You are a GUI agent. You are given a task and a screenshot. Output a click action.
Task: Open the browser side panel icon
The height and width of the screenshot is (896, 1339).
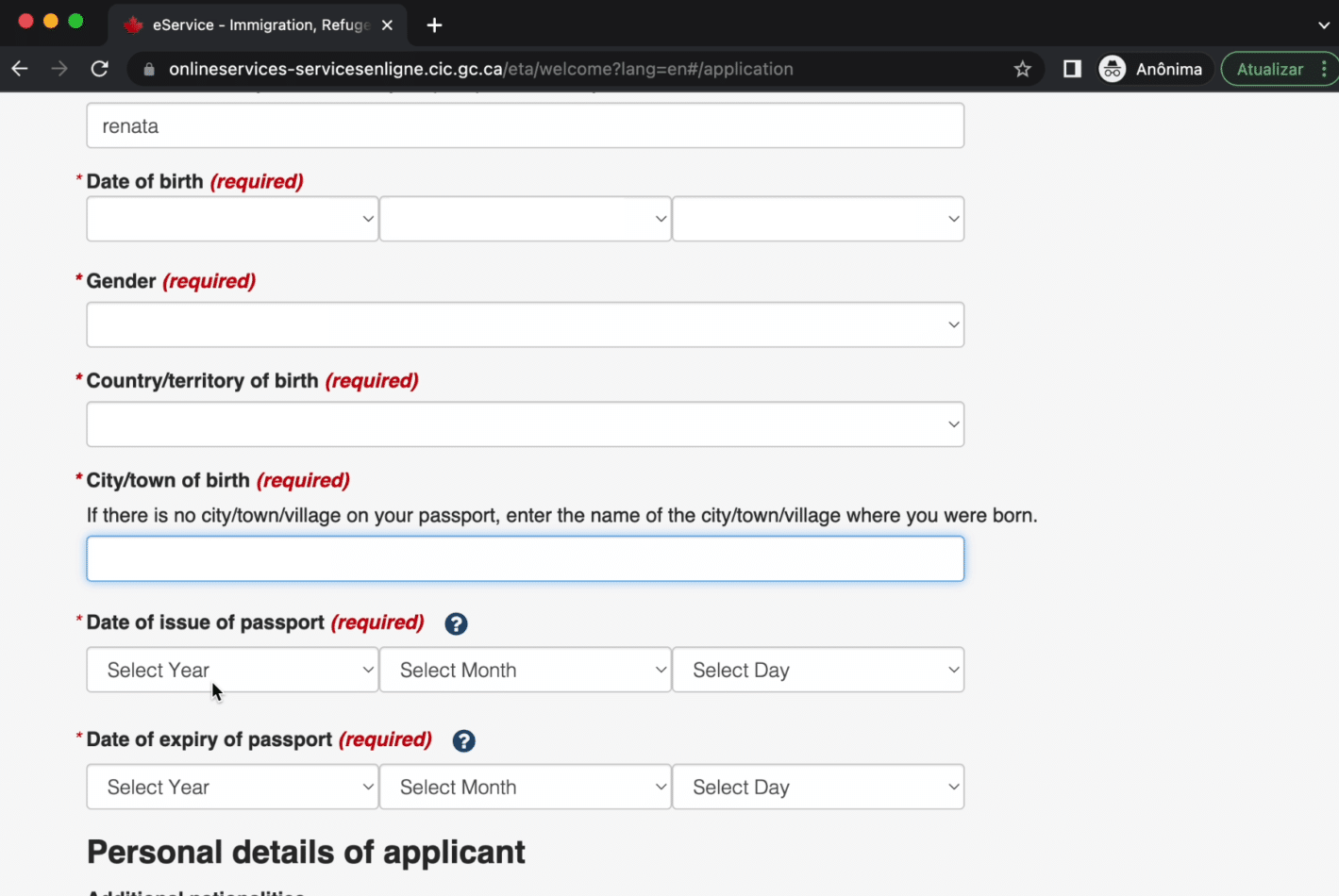tap(1072, 69)
